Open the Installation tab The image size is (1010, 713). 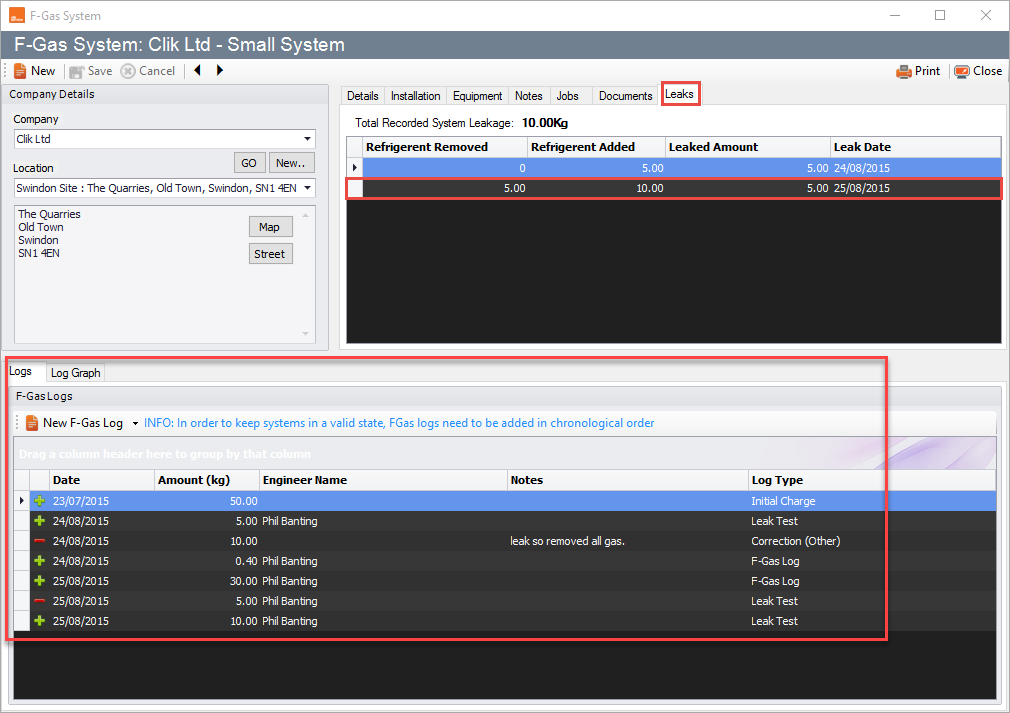pyautogui.click(x=415, y=96)
